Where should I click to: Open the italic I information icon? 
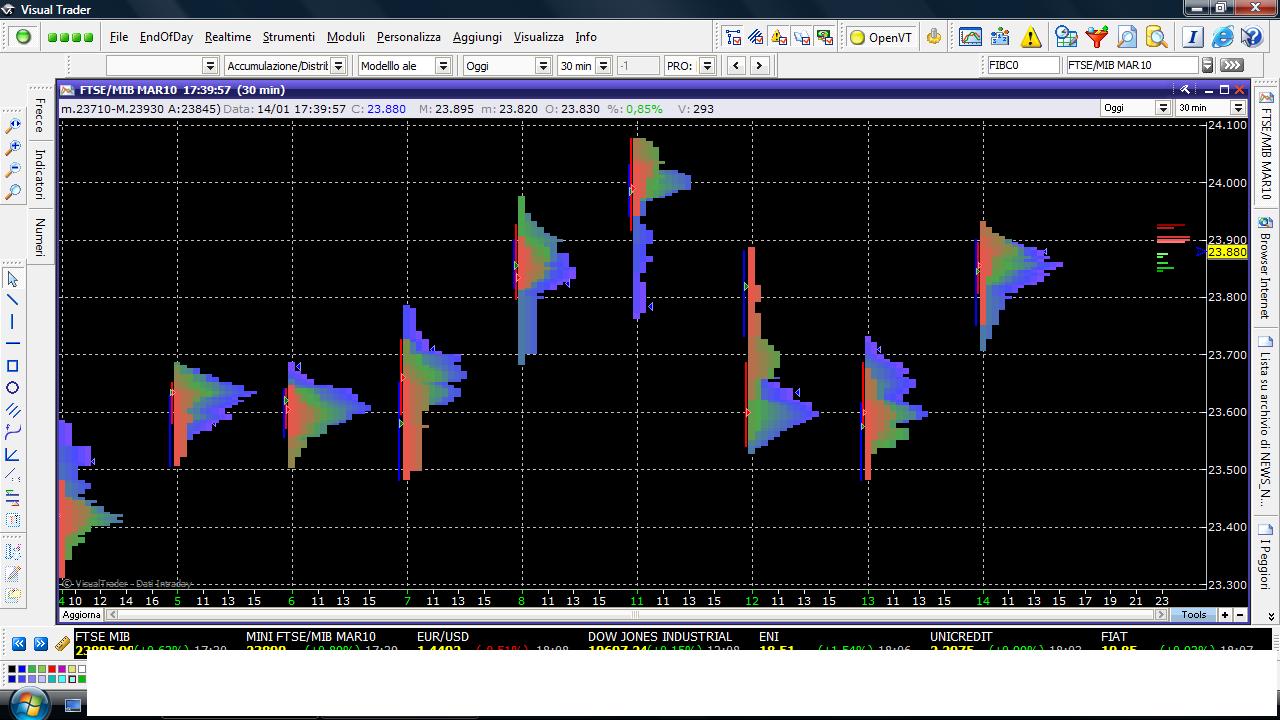[x=1192, y=37]
